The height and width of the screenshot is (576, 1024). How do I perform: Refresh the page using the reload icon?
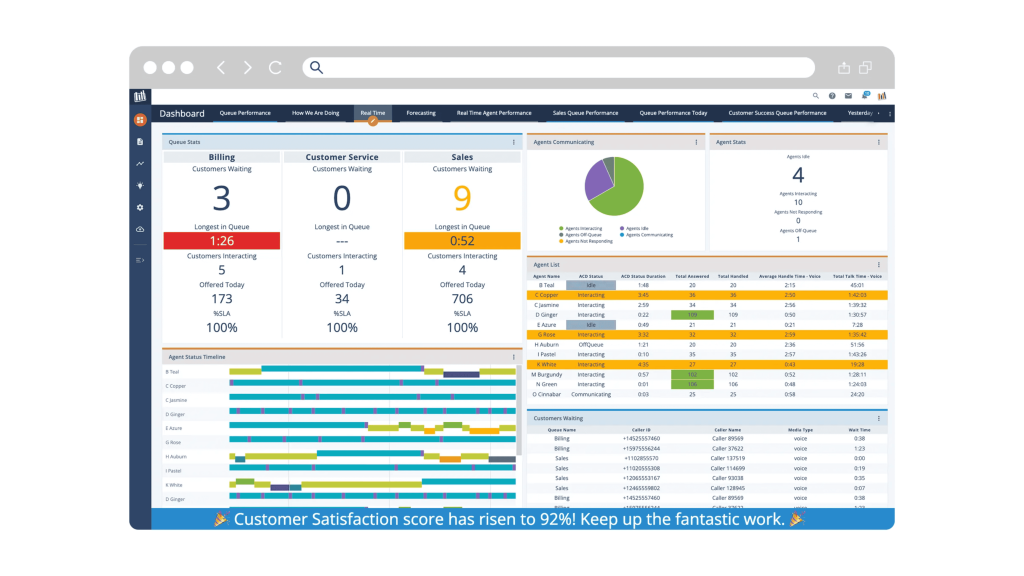[275, 67]
